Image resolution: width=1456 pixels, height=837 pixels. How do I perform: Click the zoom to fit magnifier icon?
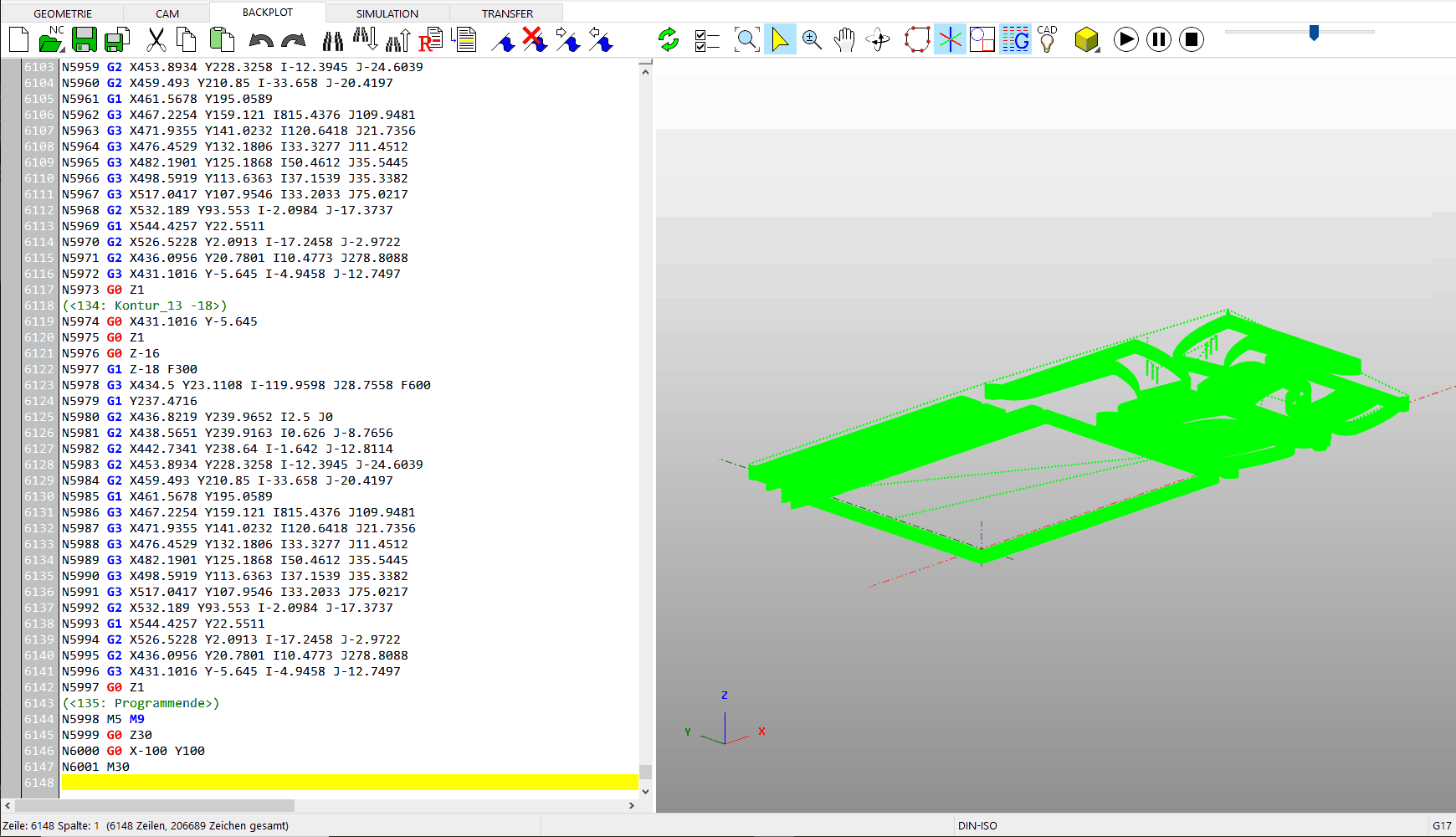[746, 39]
